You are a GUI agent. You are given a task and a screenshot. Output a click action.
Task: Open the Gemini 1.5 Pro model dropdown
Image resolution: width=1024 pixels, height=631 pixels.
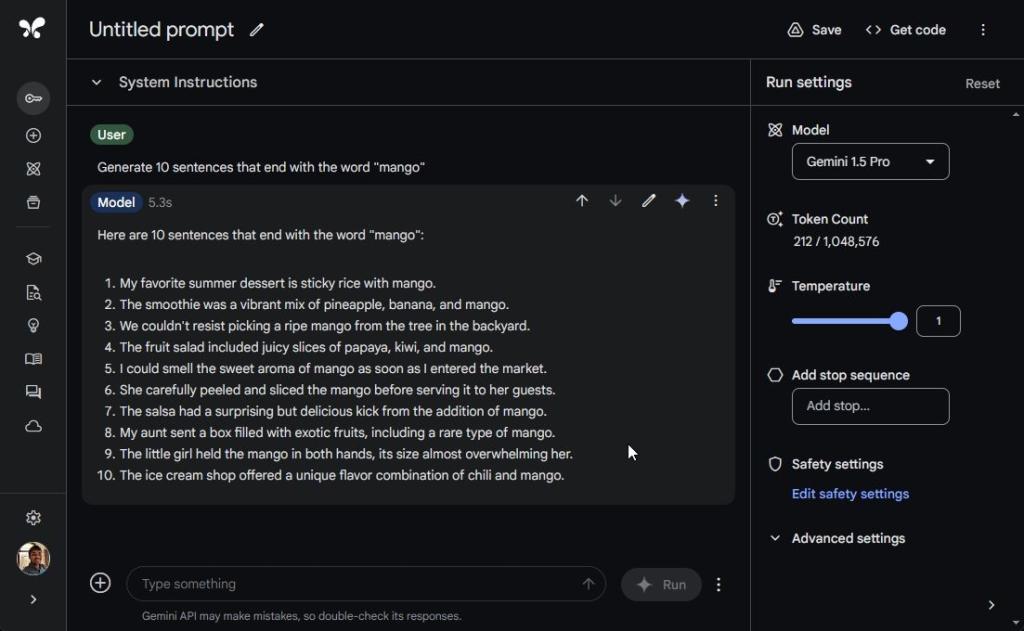870,162
